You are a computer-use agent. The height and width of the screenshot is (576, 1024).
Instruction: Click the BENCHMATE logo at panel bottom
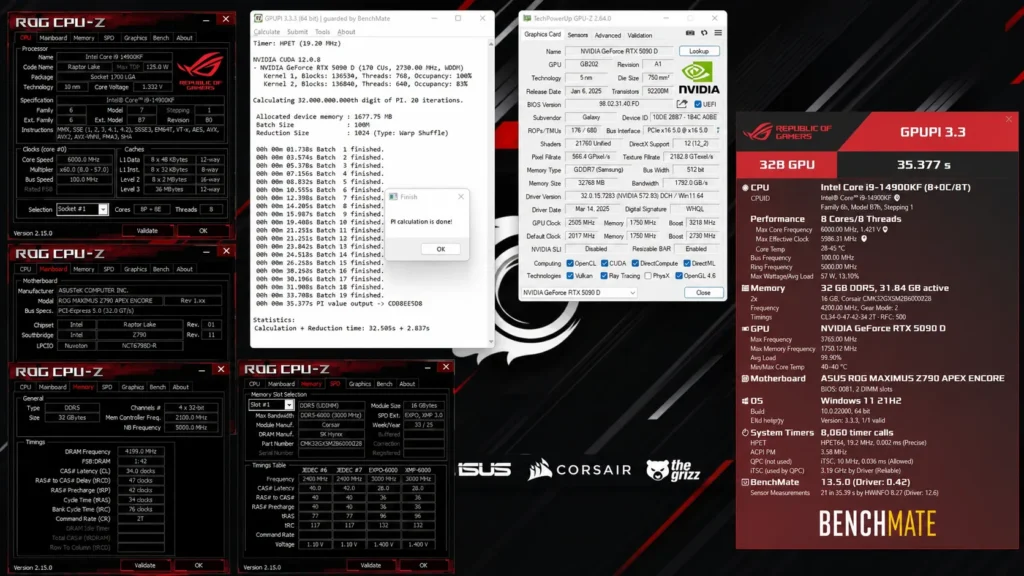point(877,524)
